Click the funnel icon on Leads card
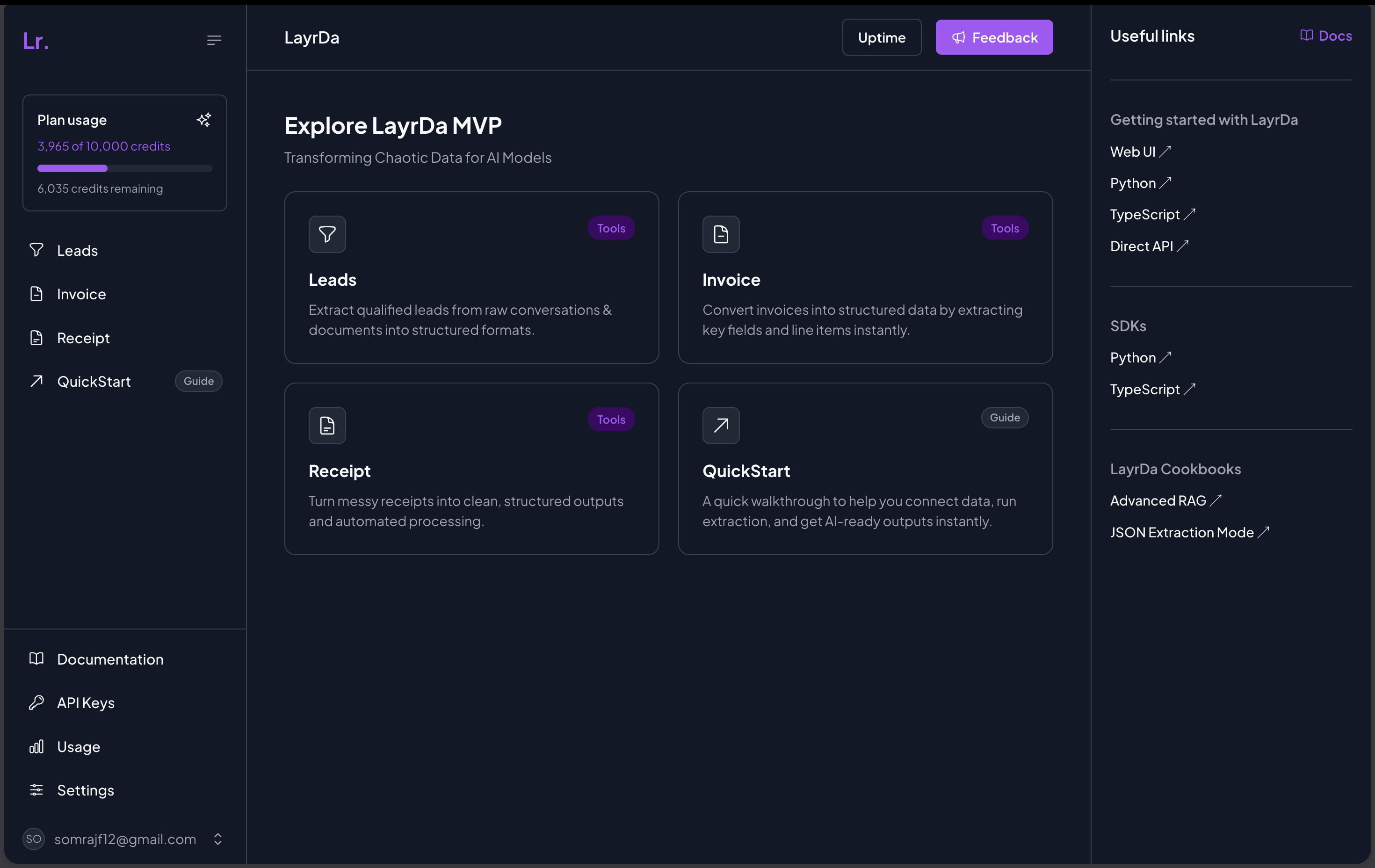 (x=327, y=234)
